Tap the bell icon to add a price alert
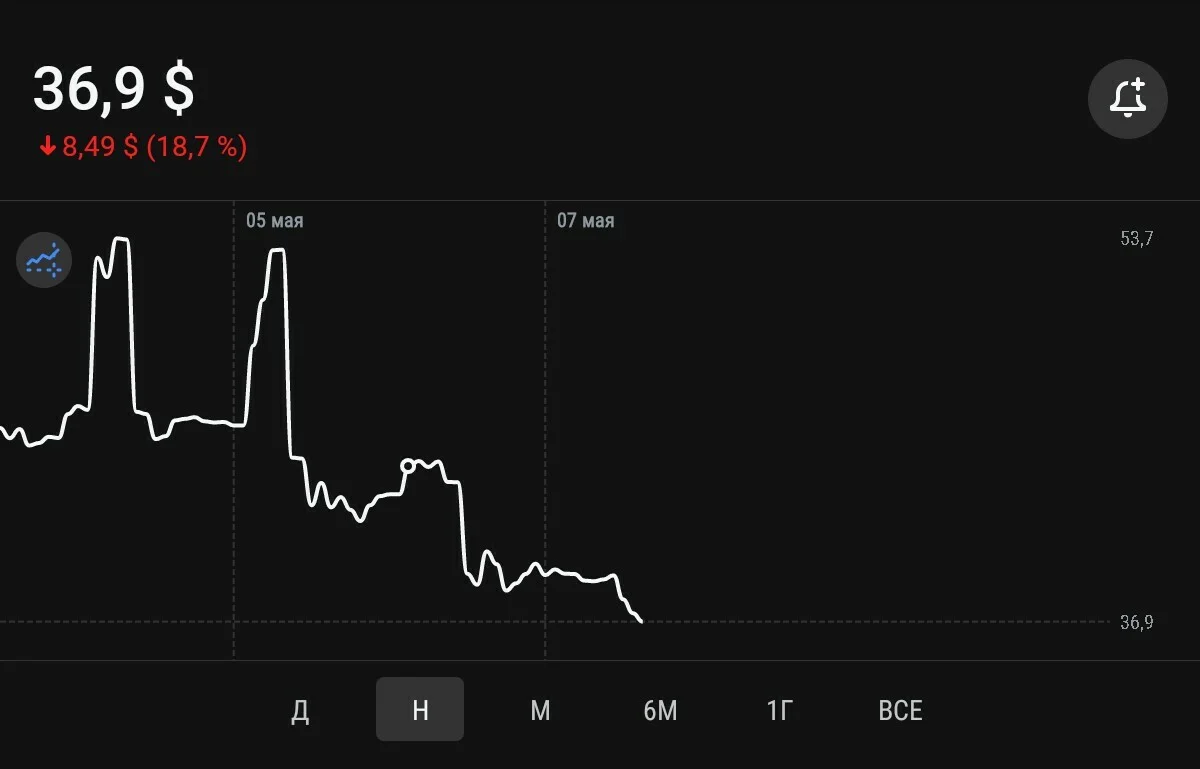Image resolution: width=1200 pixels, height=769 pixels. coord(1128,98)
